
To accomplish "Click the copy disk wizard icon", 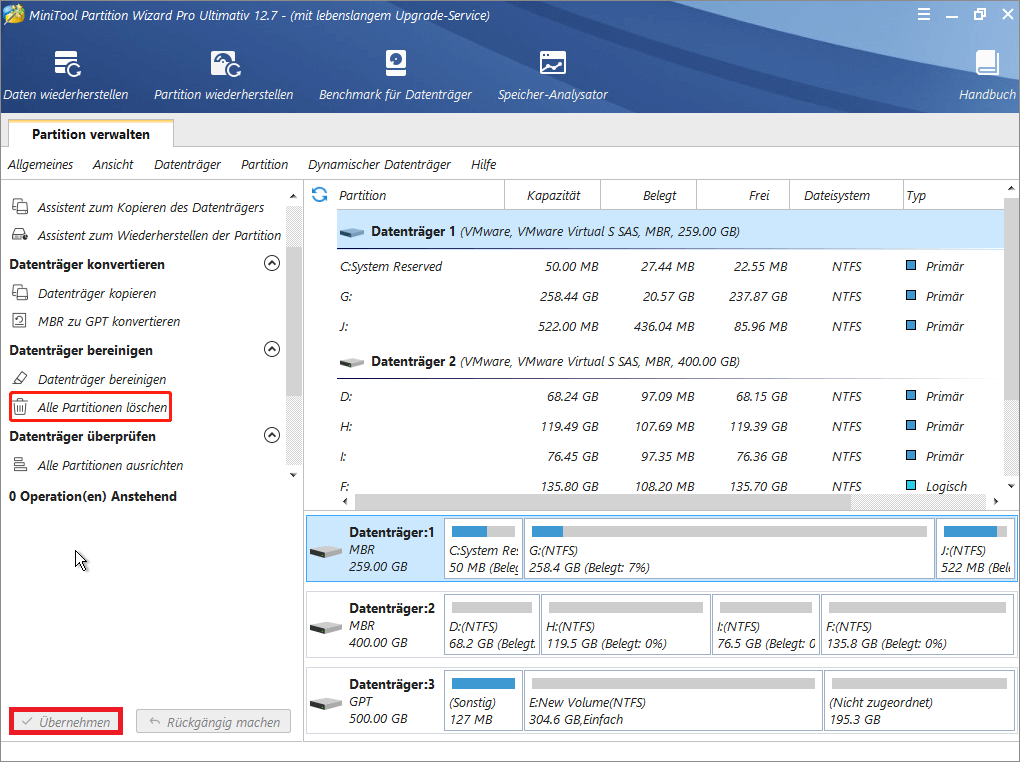I will click(20, 207).
